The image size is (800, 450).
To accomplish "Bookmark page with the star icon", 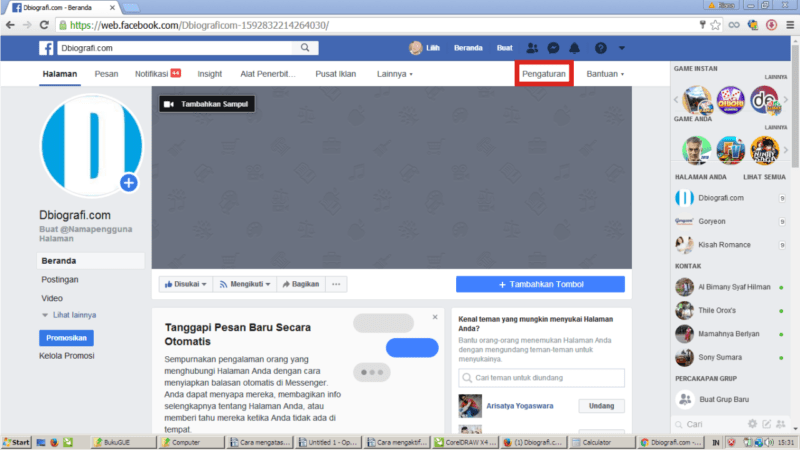I will coord(715,25).
